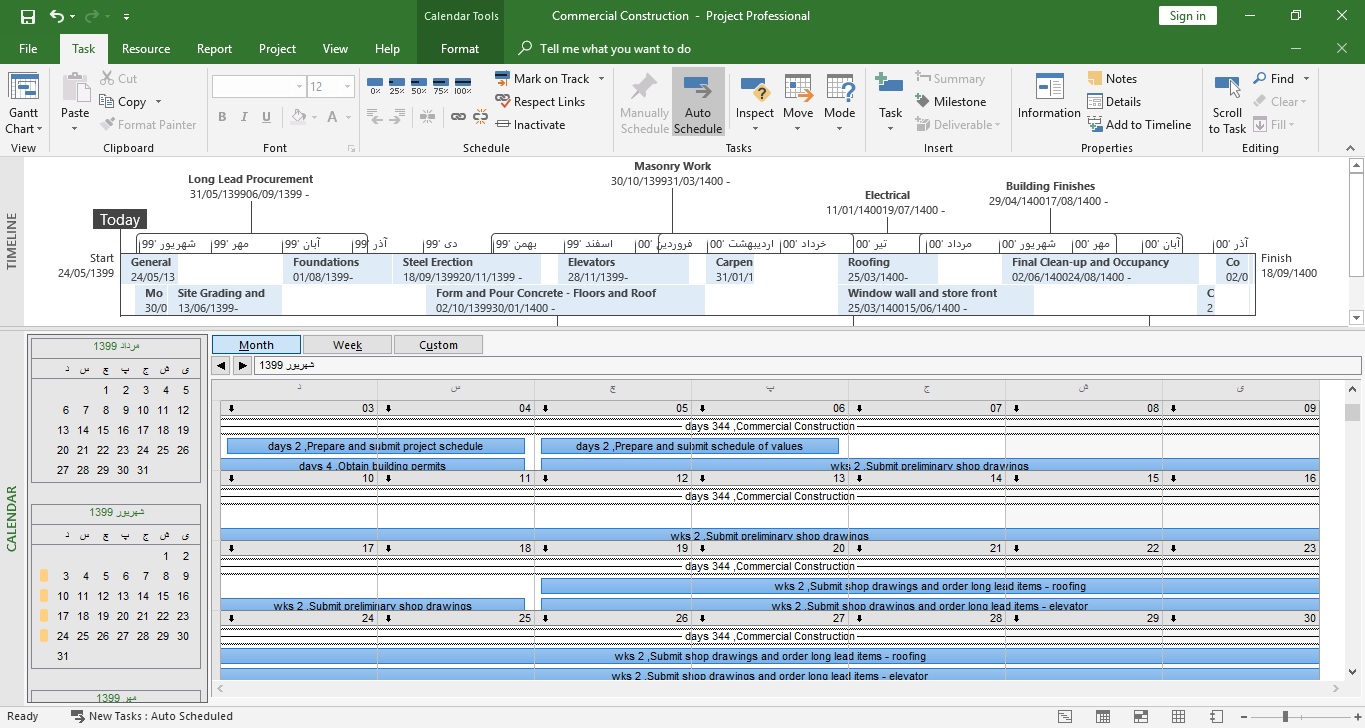
Task: Click the Save icon in title bar
Action: (x=27, y=16)
